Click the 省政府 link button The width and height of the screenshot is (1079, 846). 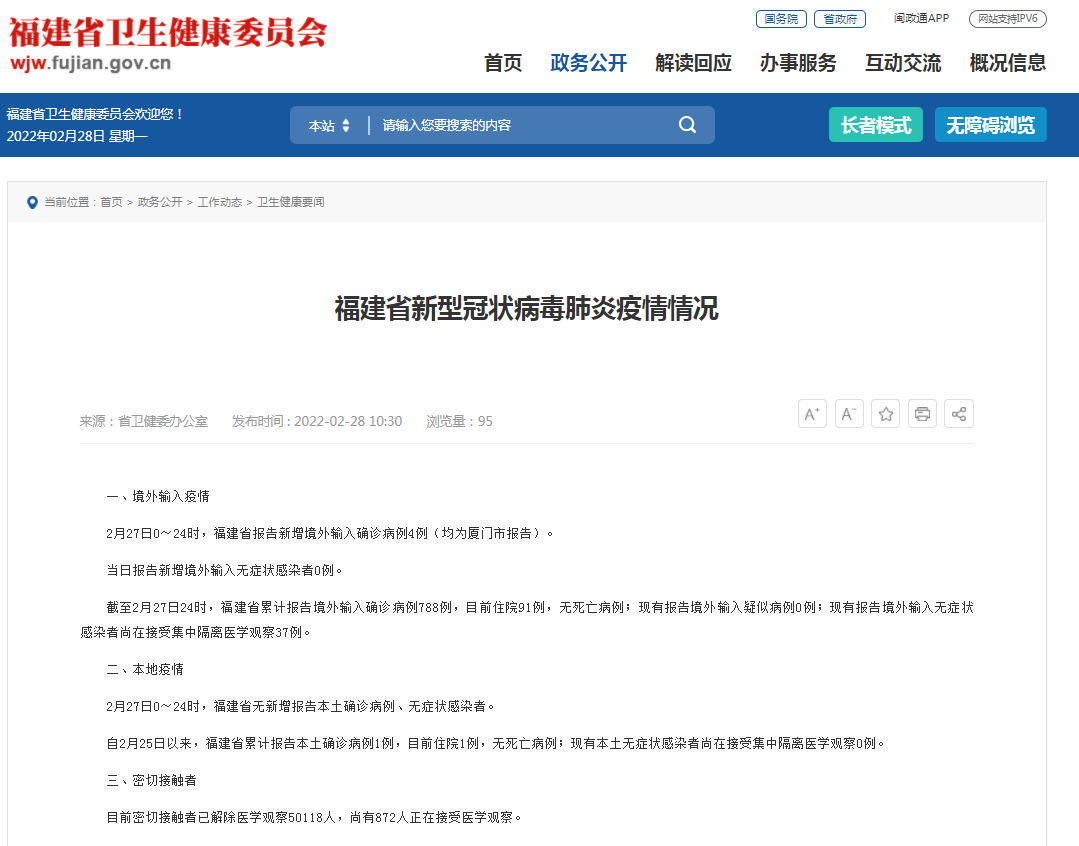pyautogui.click(x=840, y=19)
